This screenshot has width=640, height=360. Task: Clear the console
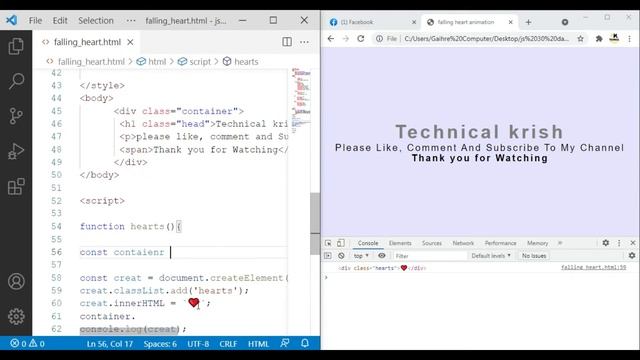pyautogui.click(x=341, y=256)
